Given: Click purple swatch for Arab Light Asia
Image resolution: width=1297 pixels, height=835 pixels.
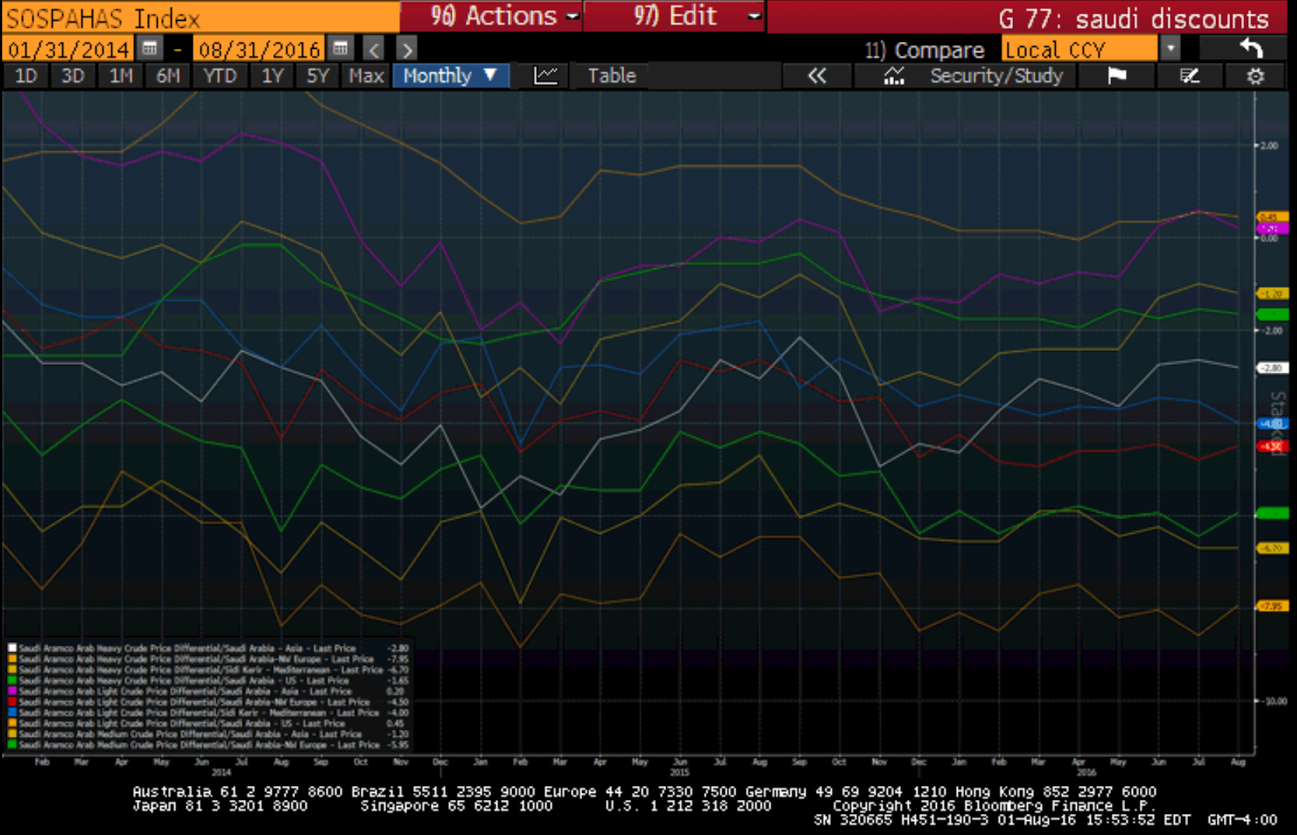Looking at the screenshot, I should pos(12,691).
